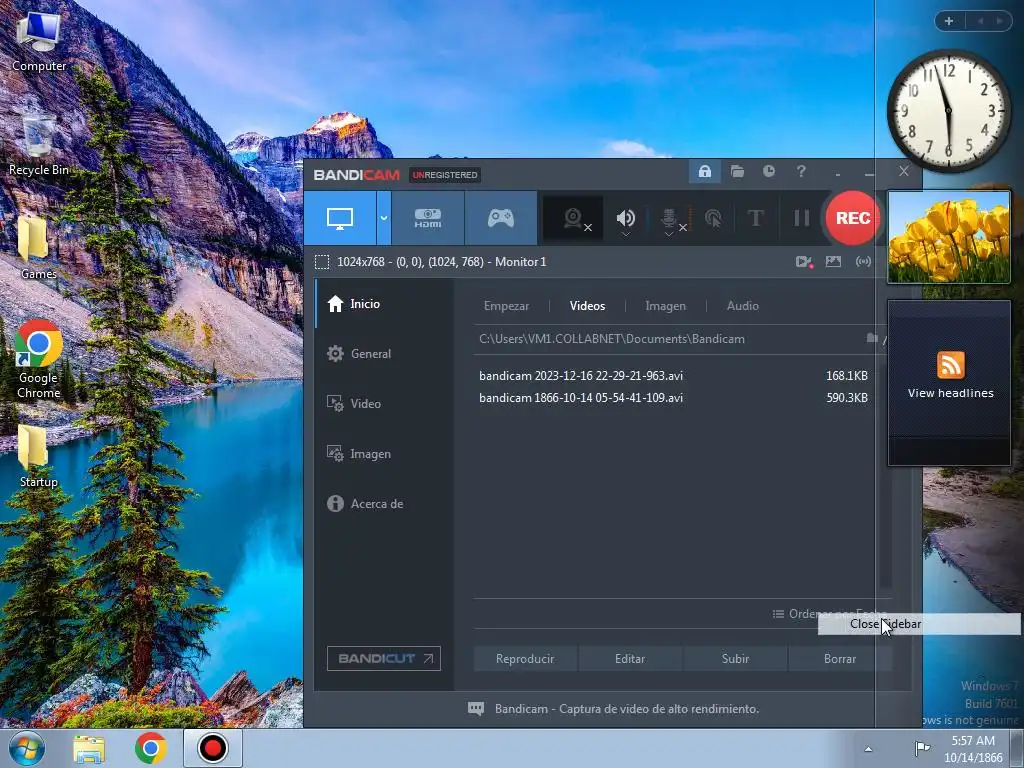Toggle the webcam overlay

[573, 218]
